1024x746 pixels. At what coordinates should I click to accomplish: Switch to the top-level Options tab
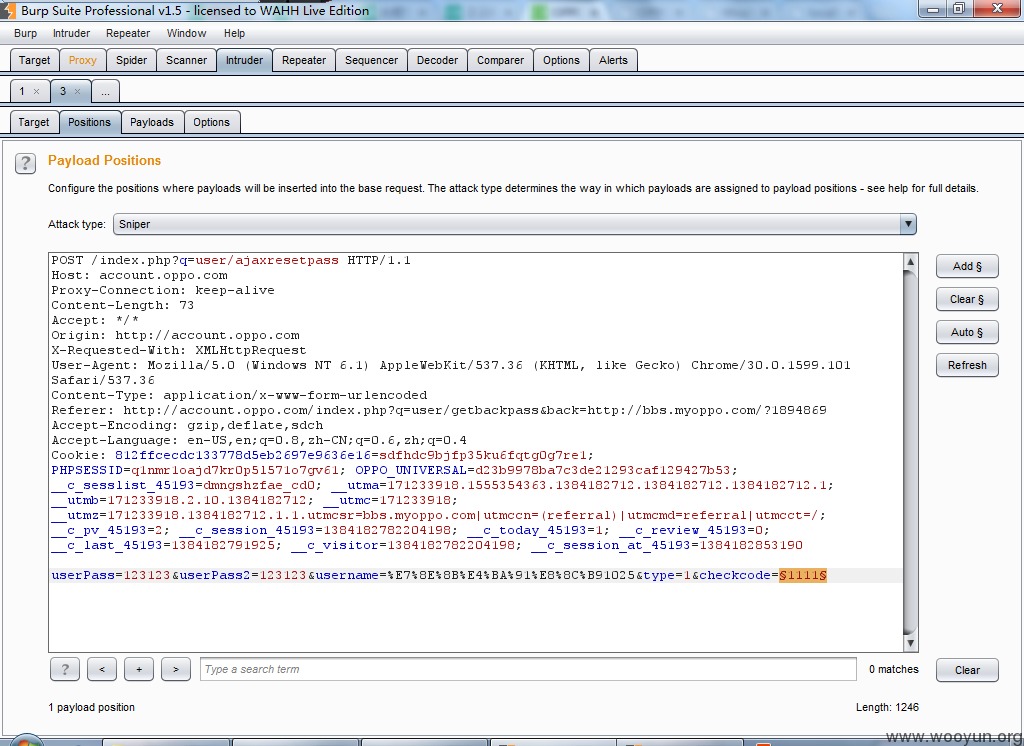(561, 60)
